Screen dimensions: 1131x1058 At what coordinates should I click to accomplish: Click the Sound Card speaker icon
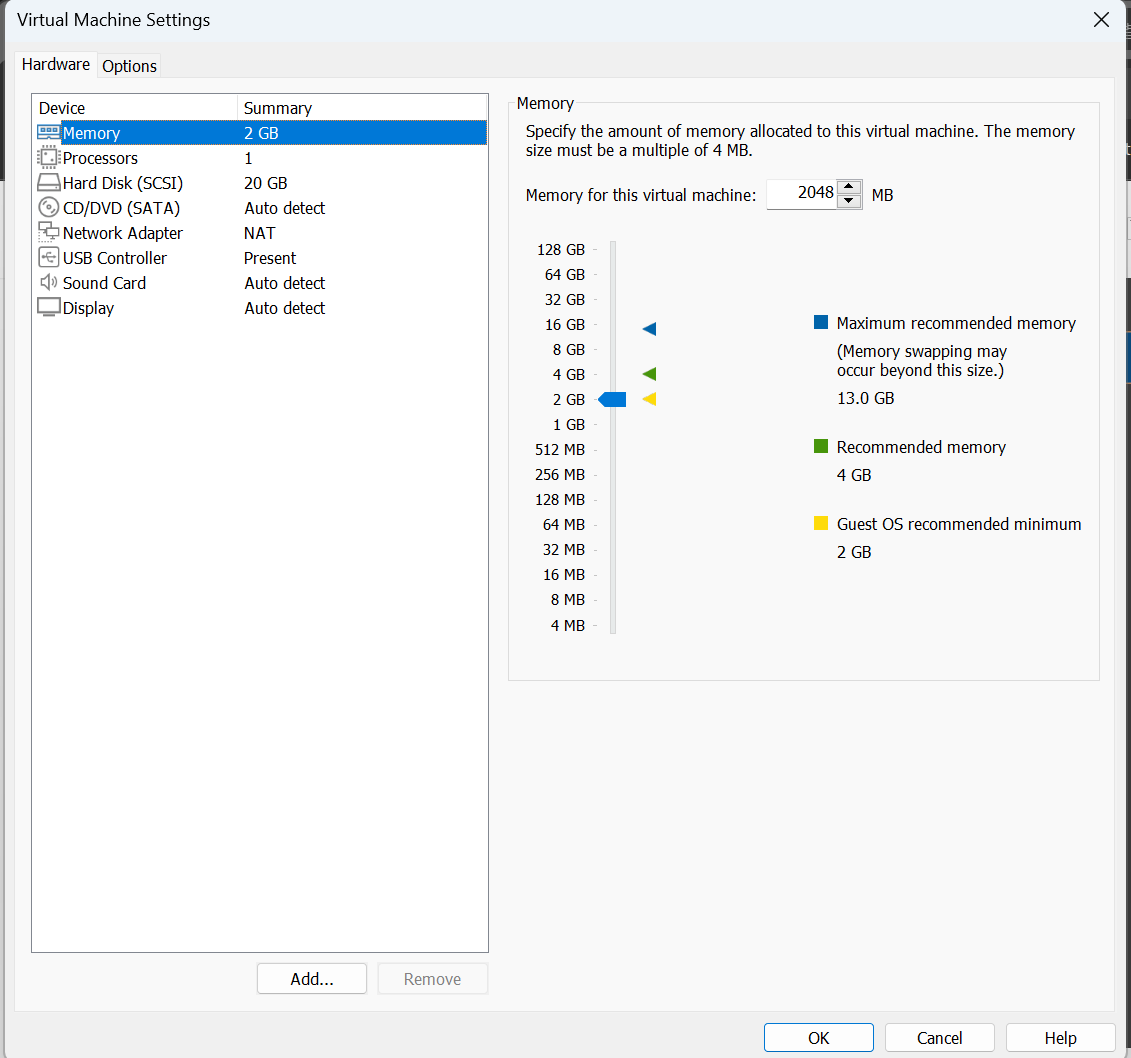[48, 282]
